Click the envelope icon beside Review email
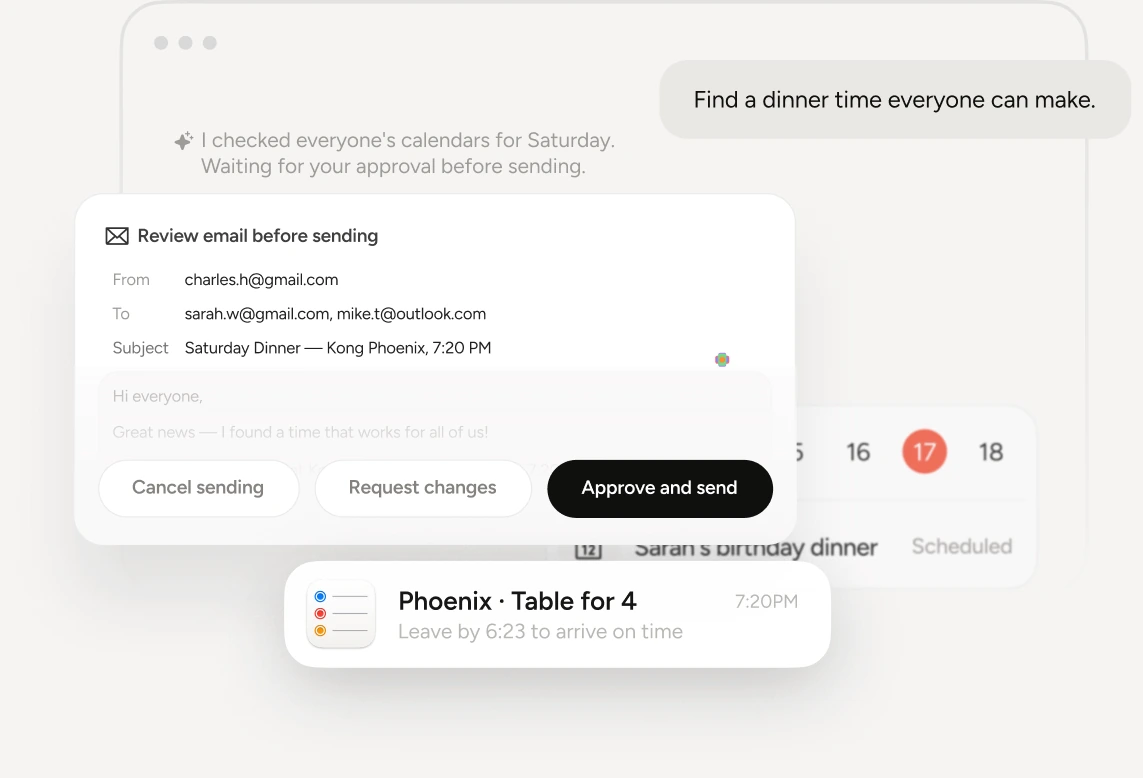The image size is (1143, 778). [x=117, y=236]
